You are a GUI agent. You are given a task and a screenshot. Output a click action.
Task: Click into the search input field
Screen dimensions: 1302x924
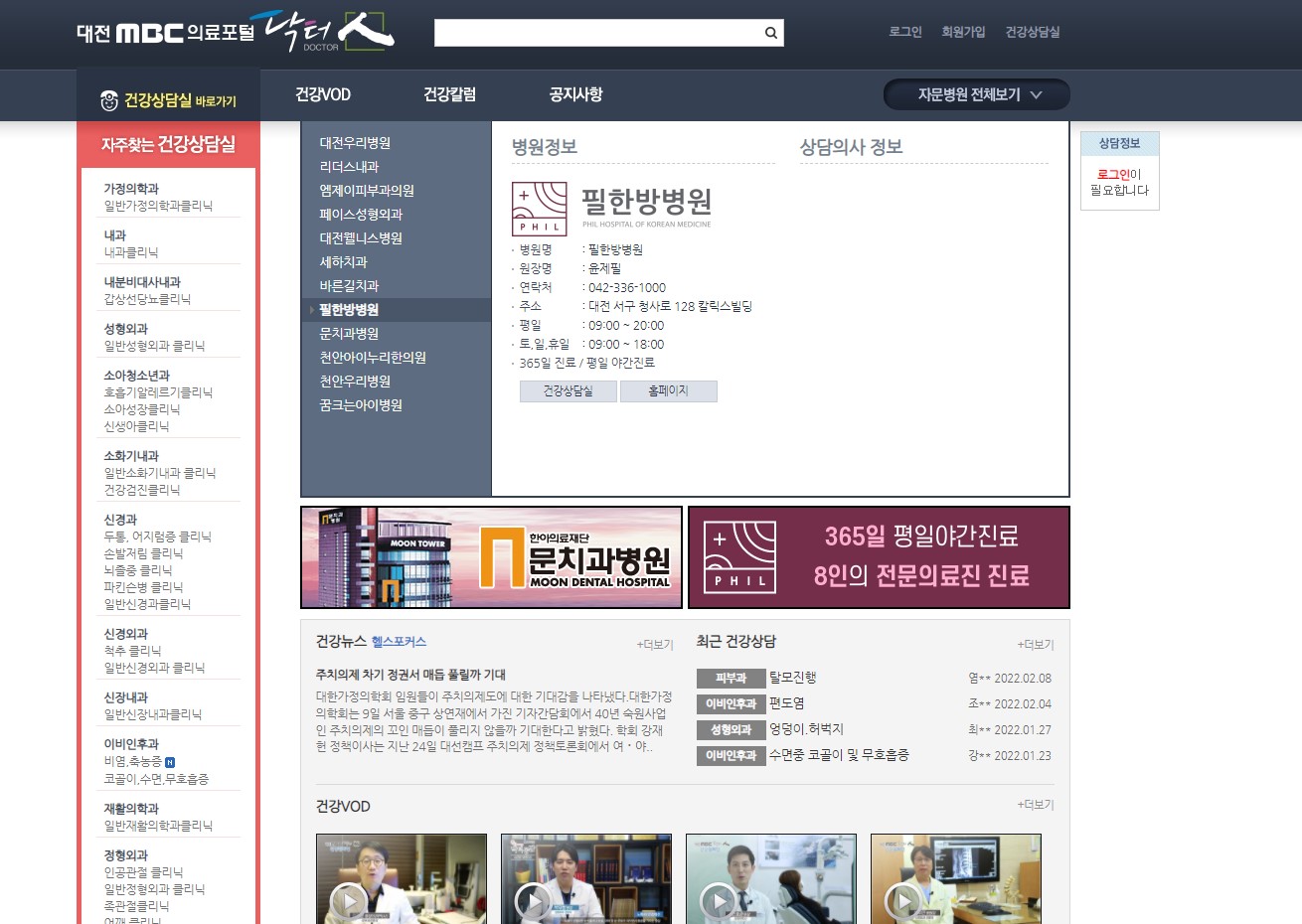point(597,33)
